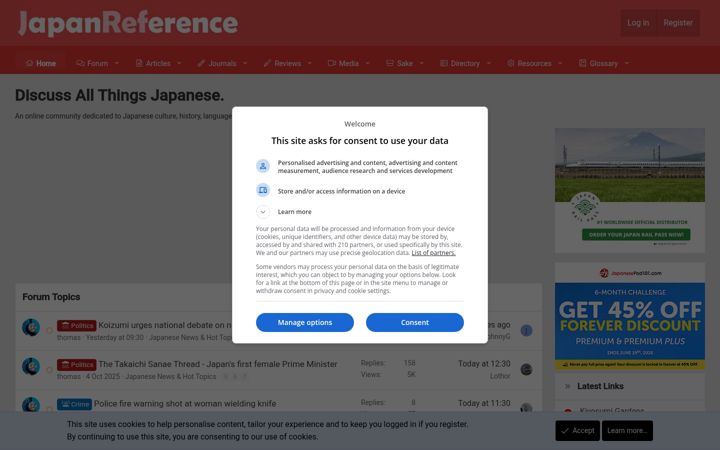Click the Consent button
The image size is (720, 450).
click(415, 322)
